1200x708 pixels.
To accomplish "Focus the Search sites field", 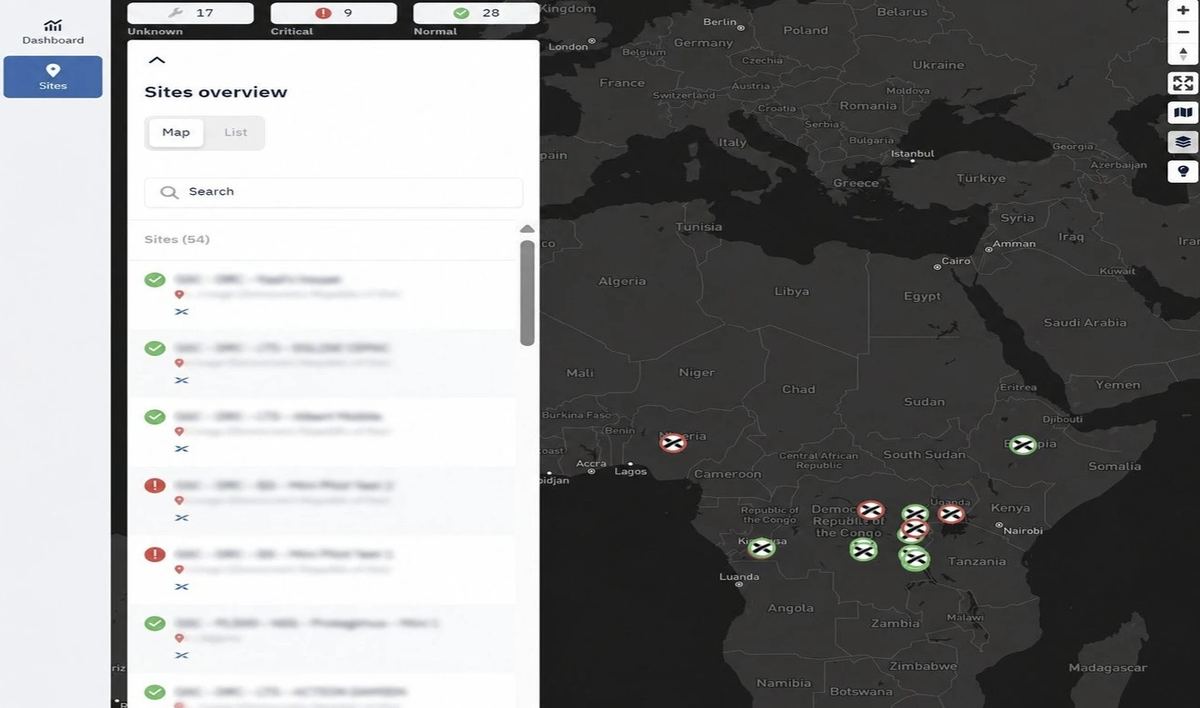I will coord(333,192).
